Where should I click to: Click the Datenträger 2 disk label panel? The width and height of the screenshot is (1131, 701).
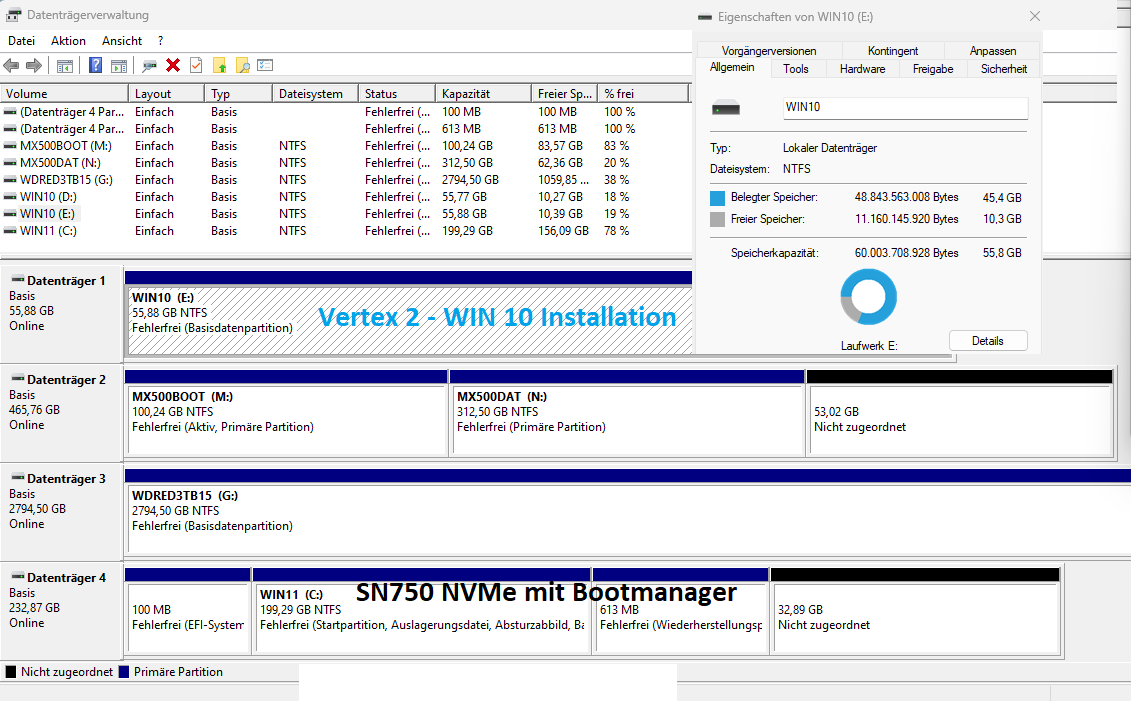pos(61,413)
